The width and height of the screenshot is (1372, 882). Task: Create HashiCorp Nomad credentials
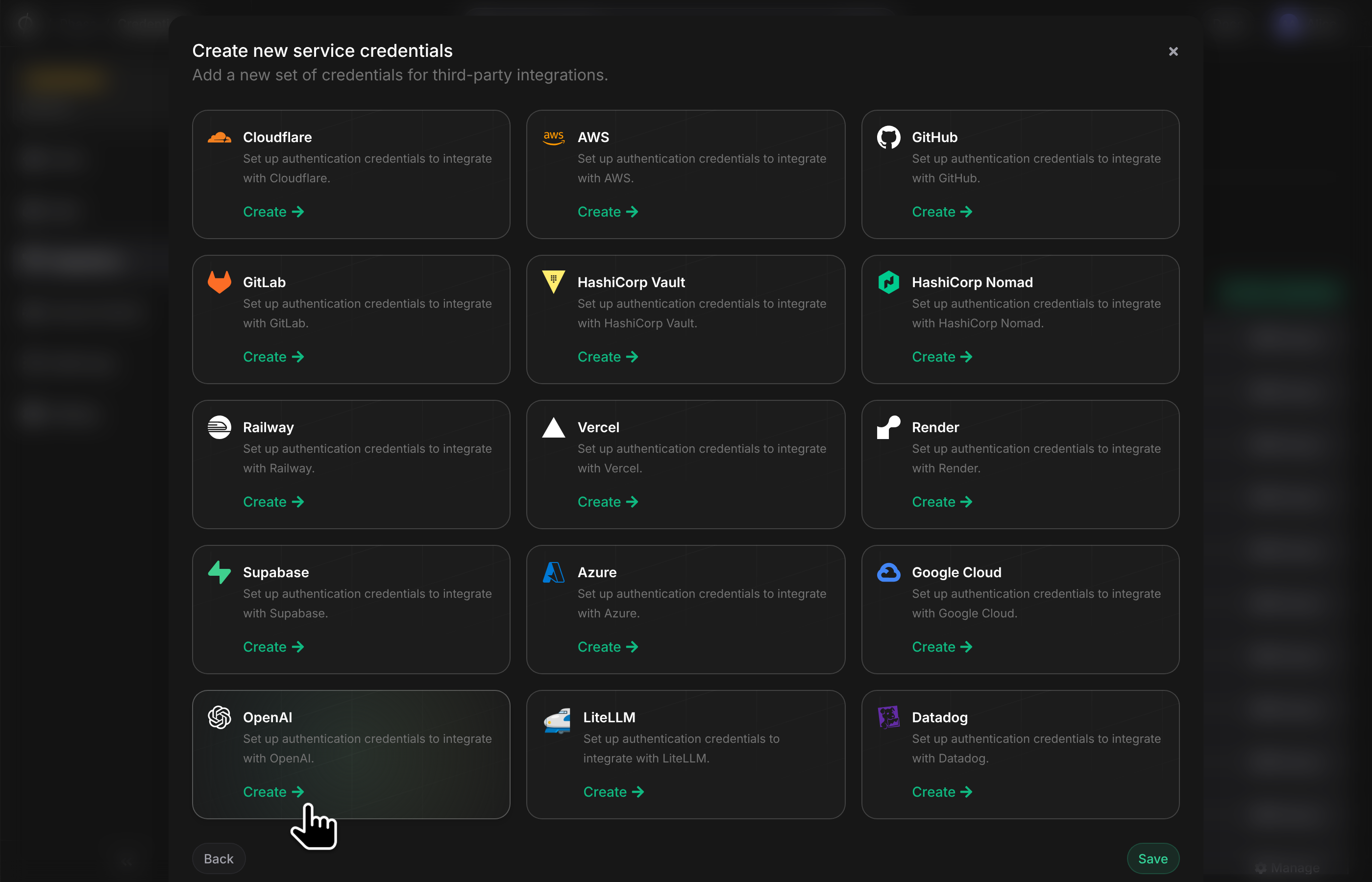tap(942, 357)
